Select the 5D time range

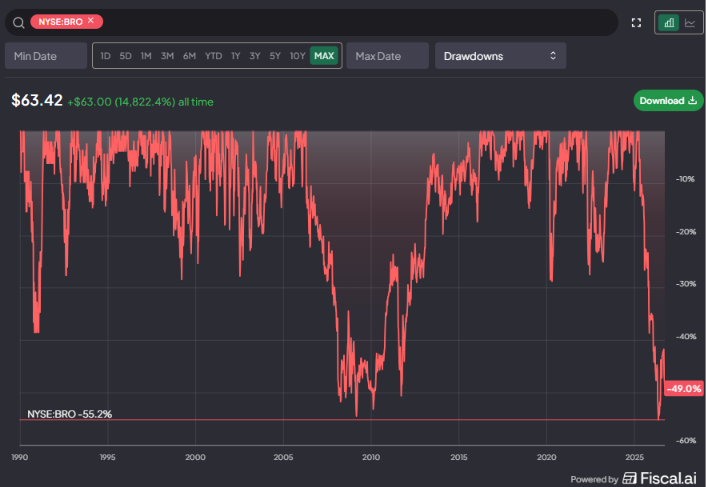coord(125,56)
